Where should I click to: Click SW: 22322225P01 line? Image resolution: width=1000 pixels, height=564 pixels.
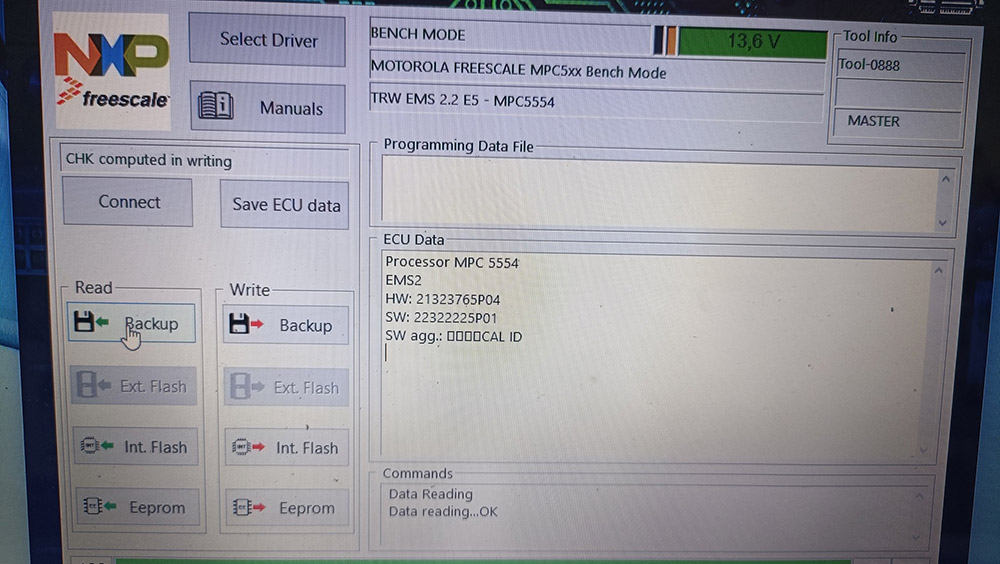(x=441, y=318)
